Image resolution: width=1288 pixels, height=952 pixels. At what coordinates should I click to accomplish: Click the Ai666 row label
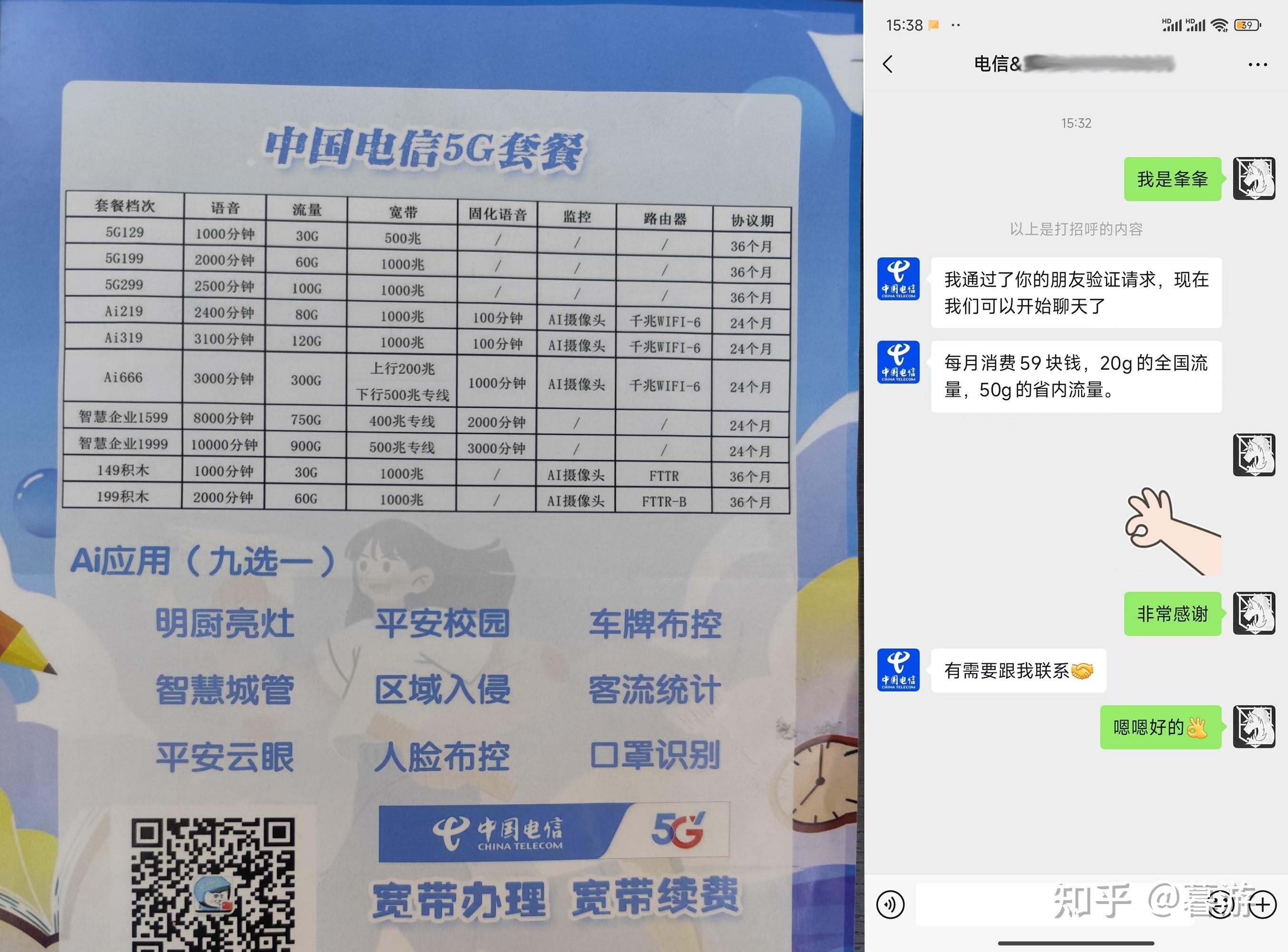click(x=123, y=377)
